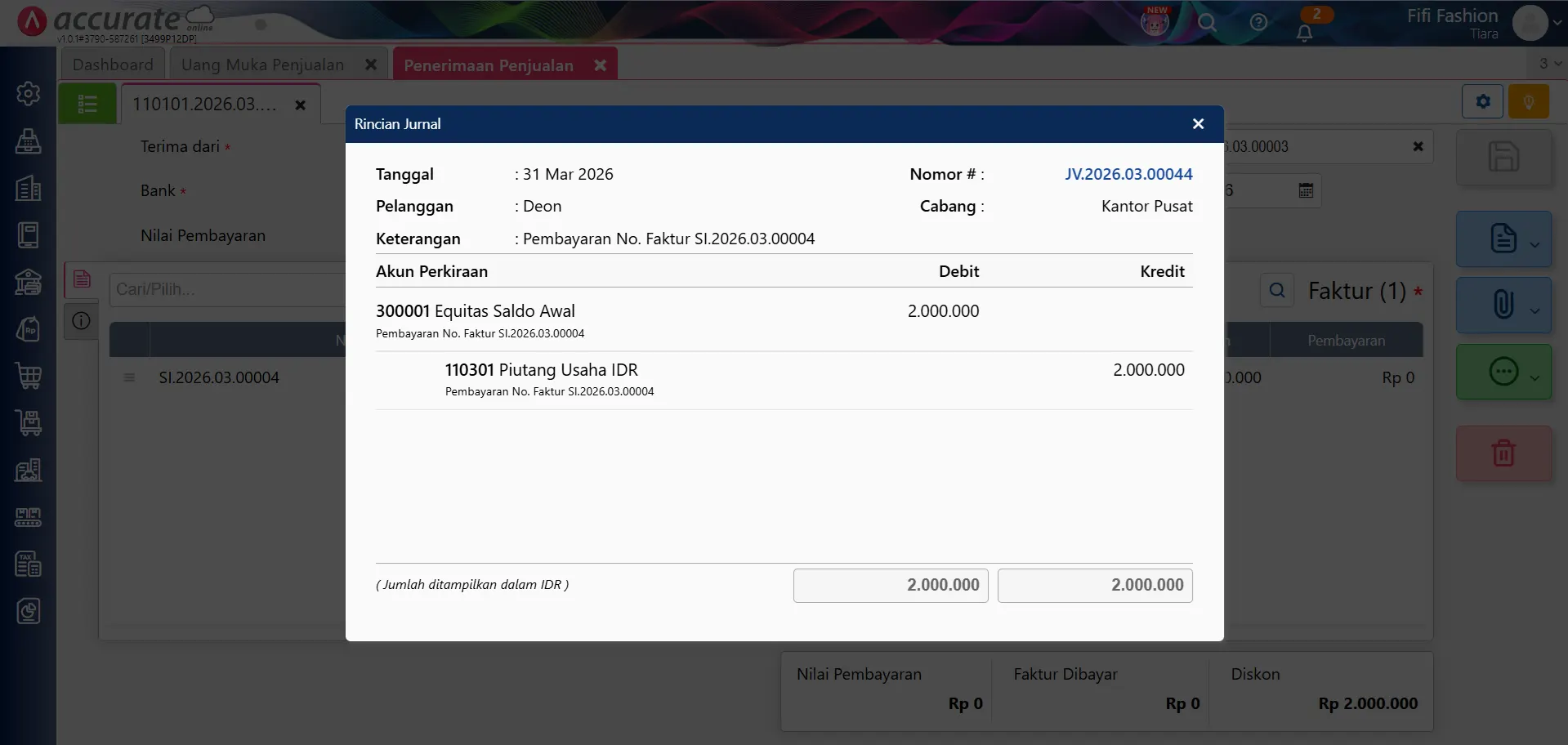Open journal voucher JV.2026.03.00044 link
The image size is (1568, 745).
pyautogui.click(x=1128, y=174)
